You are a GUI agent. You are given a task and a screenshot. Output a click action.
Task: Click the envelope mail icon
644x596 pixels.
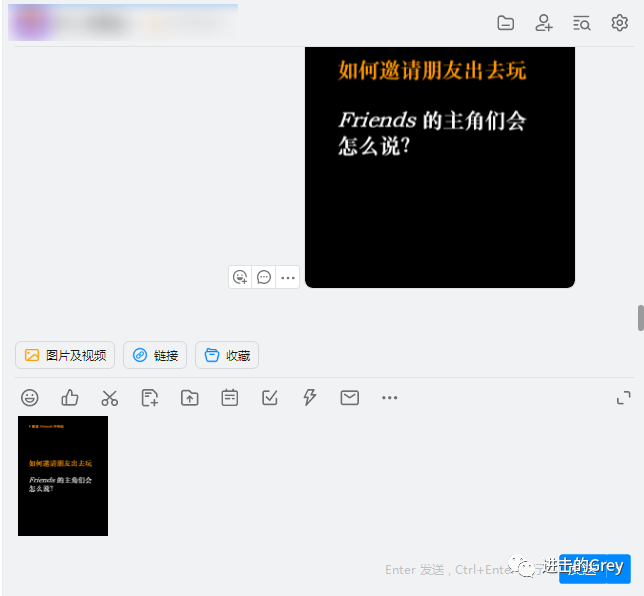coord(350,398)
